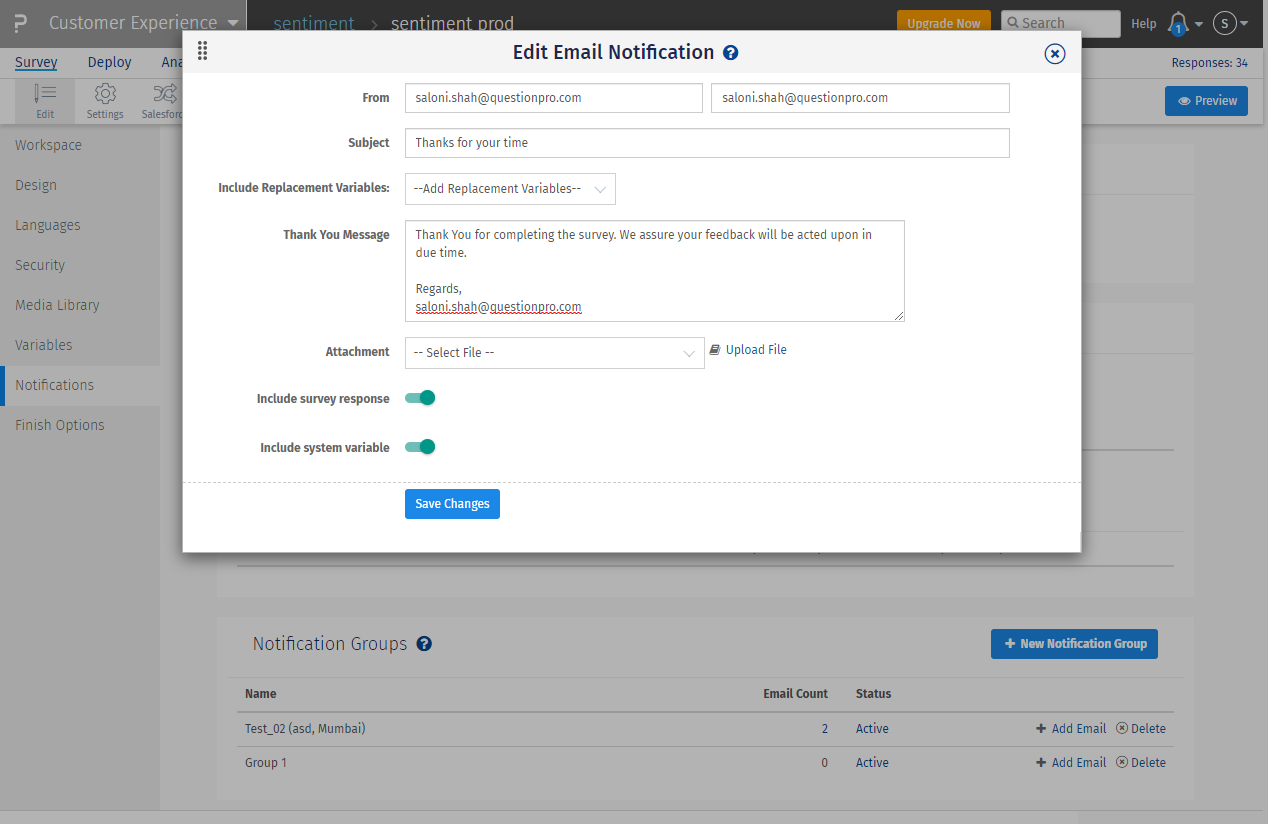
Task: Click the Save Changes button
Action: point(452,504)
